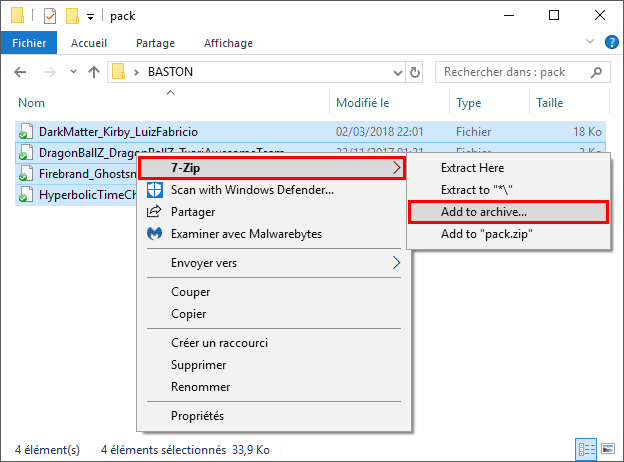The image size is (624, 462).
Task: Choose Extract Here from 7-Zip submenu
Action: tap(472, 168)
